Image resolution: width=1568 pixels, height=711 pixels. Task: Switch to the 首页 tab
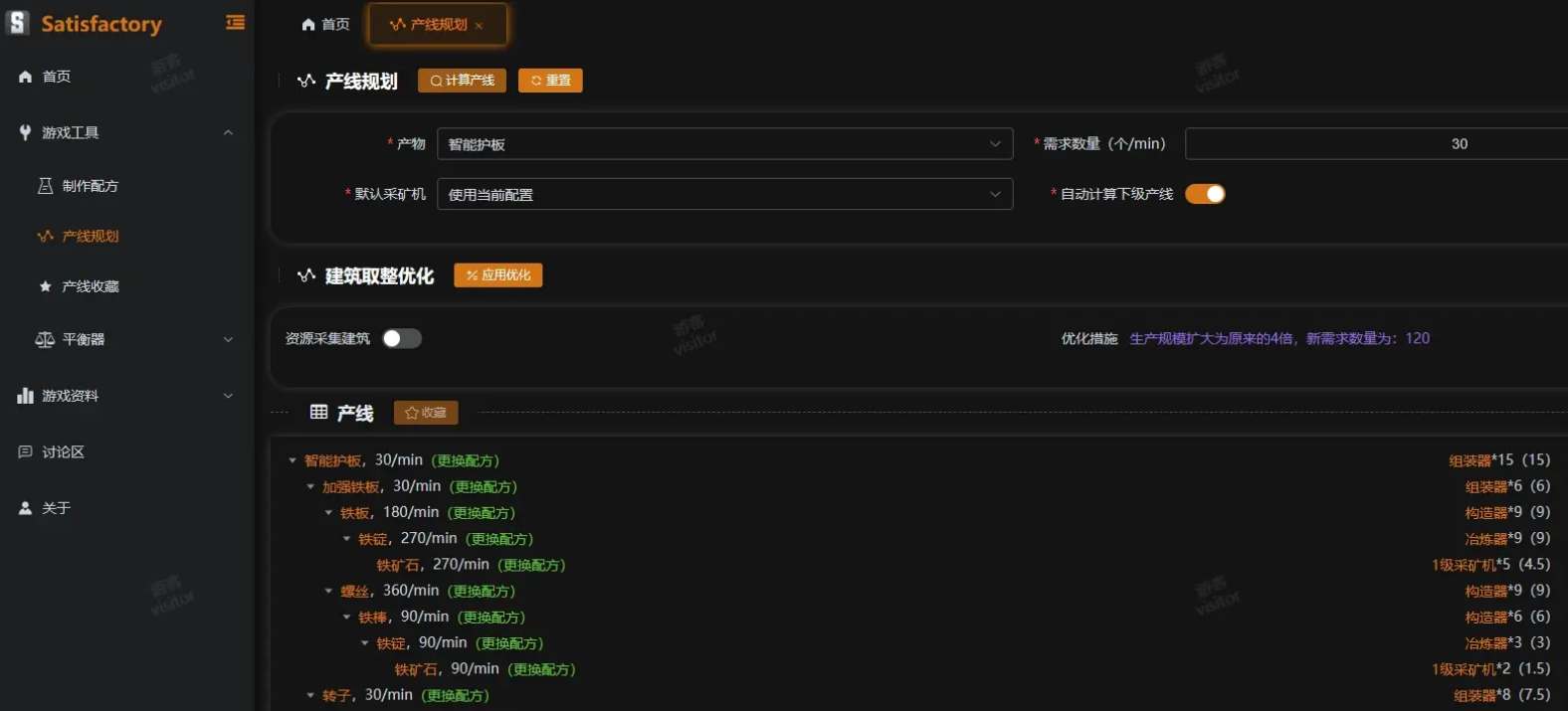pos(326,25)
